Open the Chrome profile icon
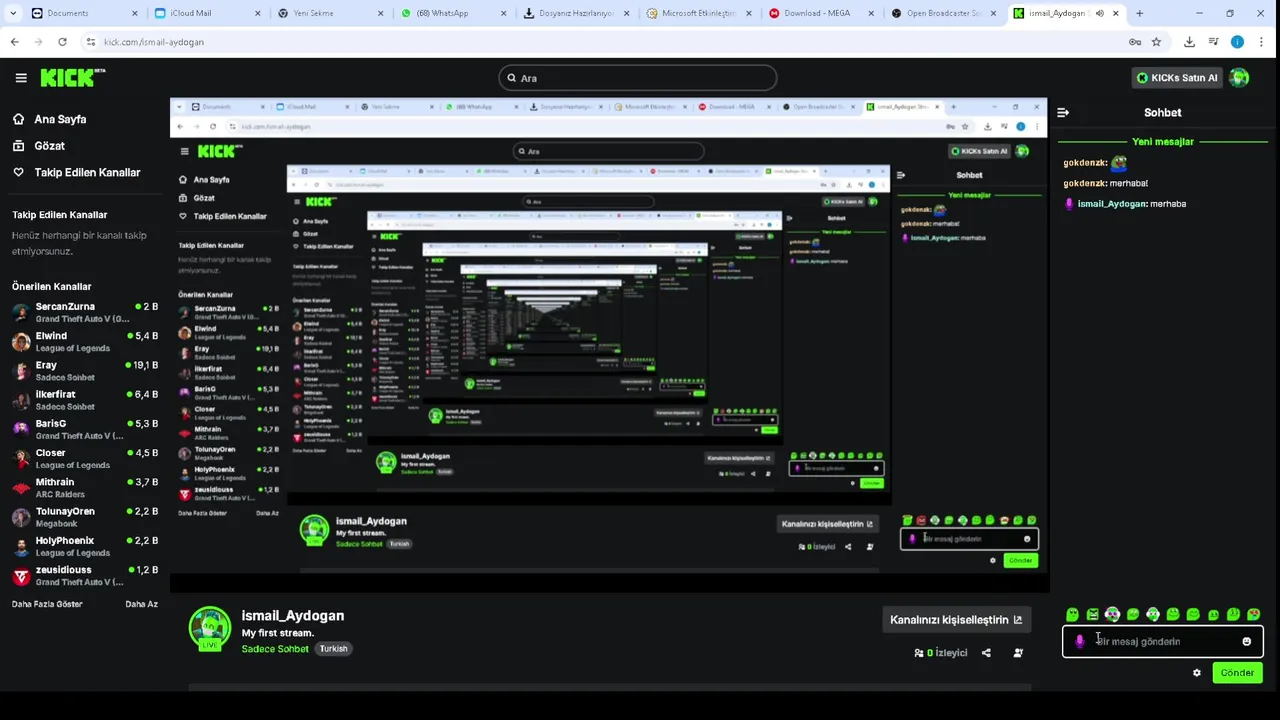Image resolution: width=1280 pixels, height=720 pixels. click(x=1237, y=42)
